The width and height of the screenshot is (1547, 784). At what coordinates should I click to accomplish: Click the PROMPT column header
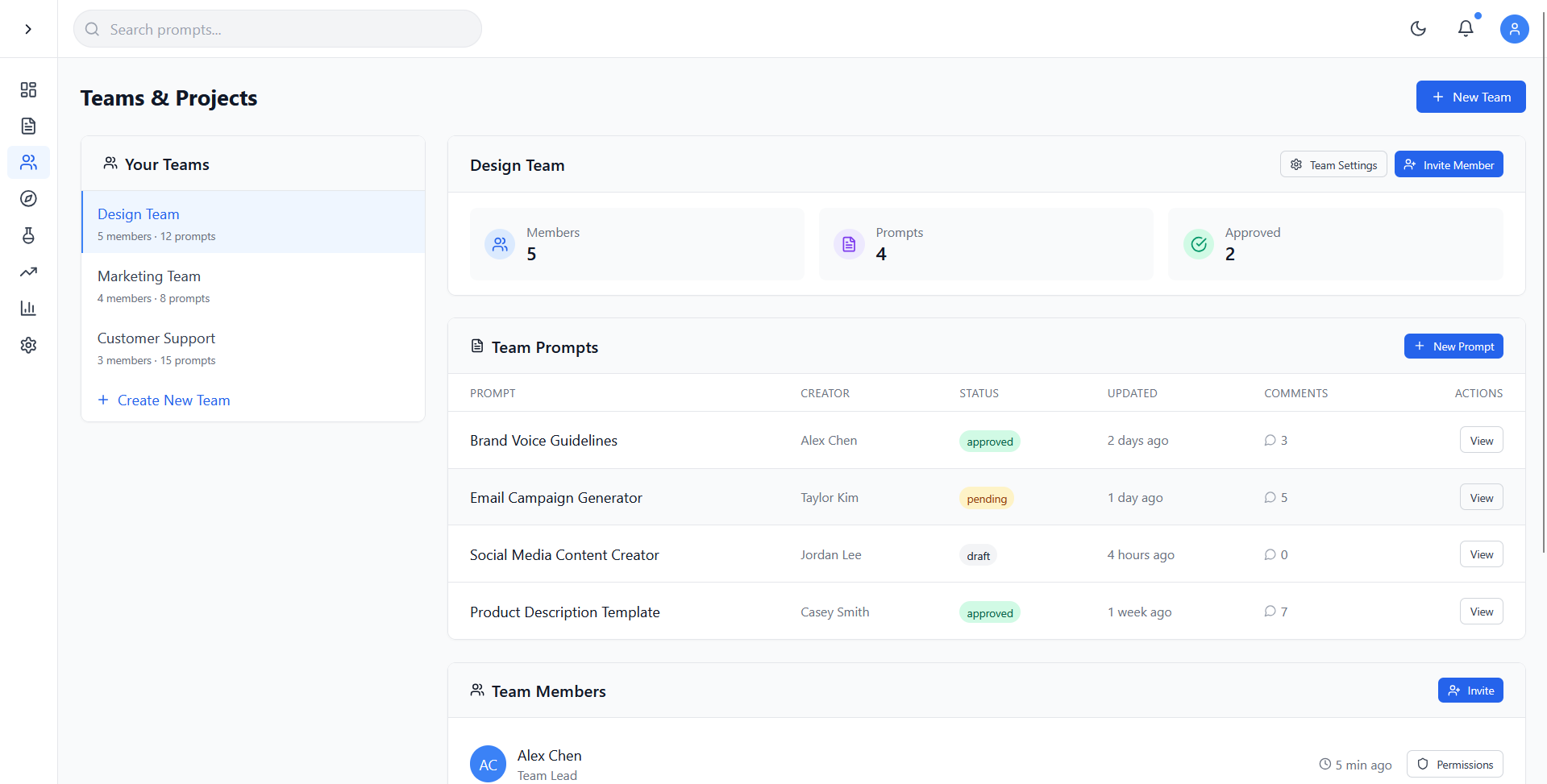(x=493, y=393)
